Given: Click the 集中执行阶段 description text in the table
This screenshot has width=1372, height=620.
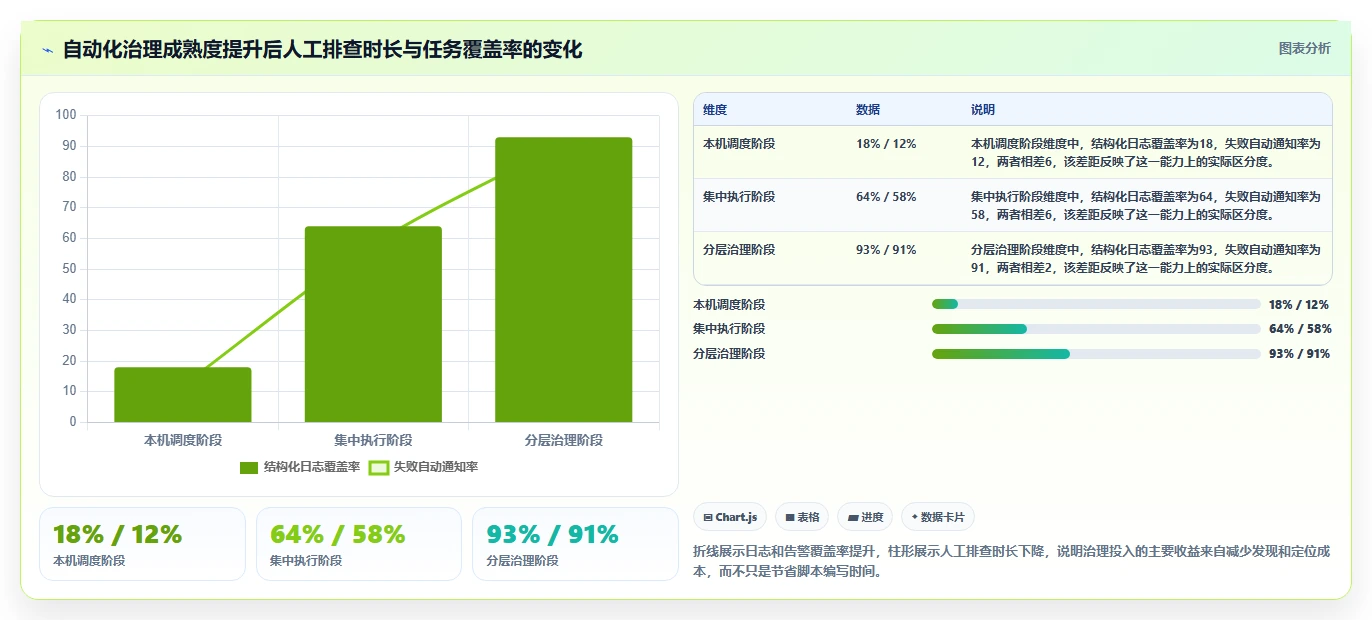Looking at the screenshot, I should (1146, 205).
